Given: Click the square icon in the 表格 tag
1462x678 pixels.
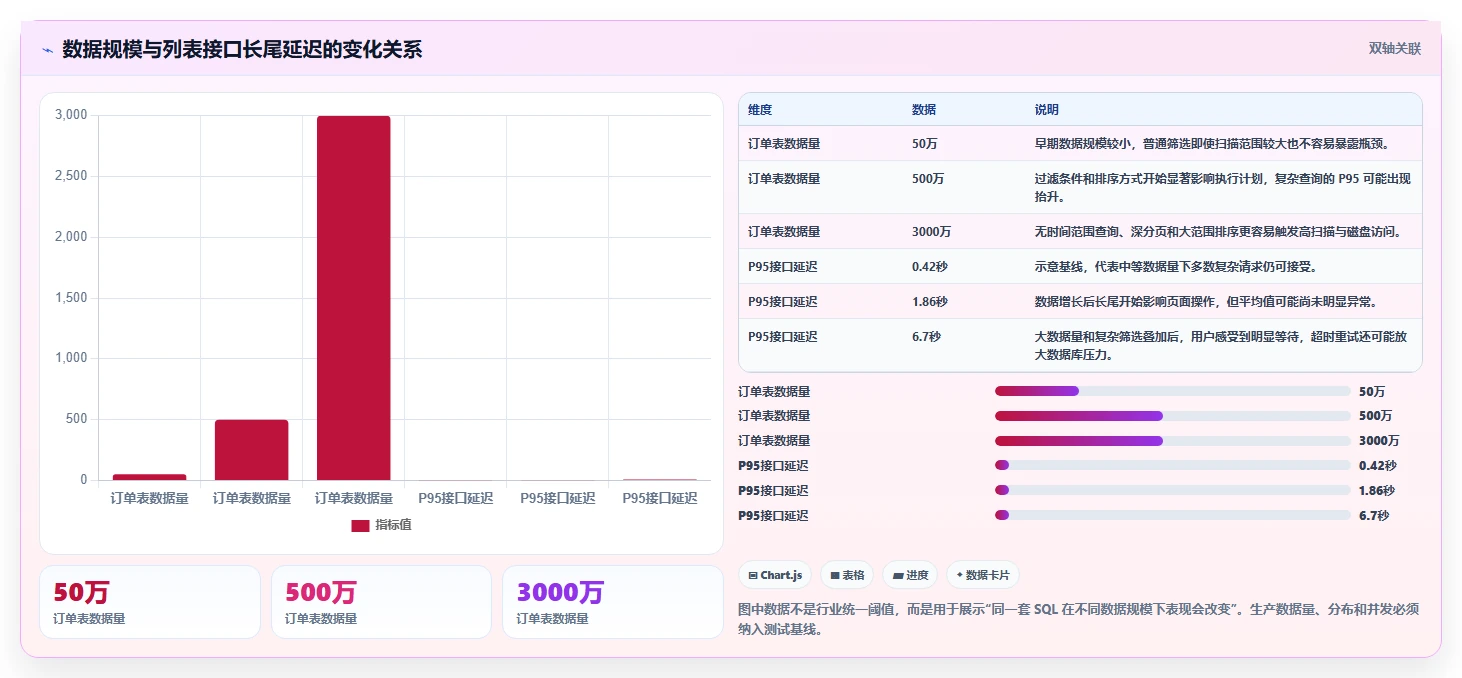Looking at the screenshot, I should (x=835, y=576).
